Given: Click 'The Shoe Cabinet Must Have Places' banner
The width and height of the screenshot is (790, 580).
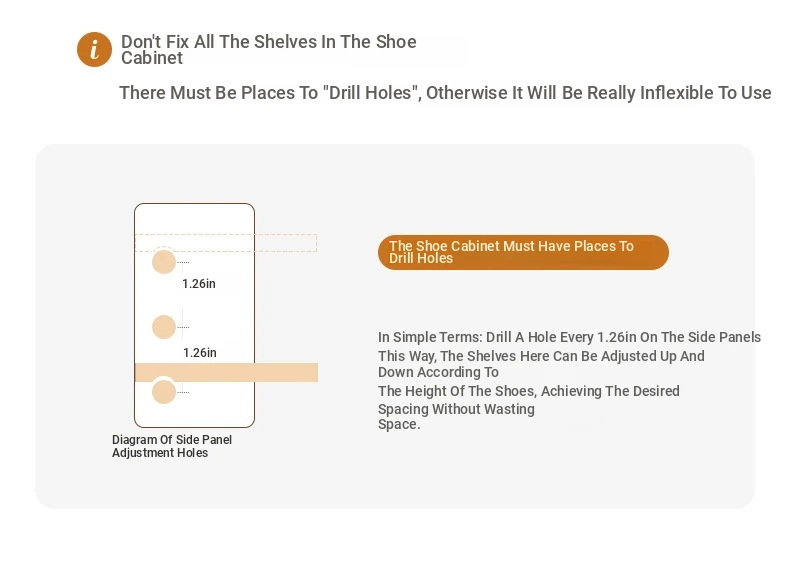Looking at the screenshot, I should [523, 252].
